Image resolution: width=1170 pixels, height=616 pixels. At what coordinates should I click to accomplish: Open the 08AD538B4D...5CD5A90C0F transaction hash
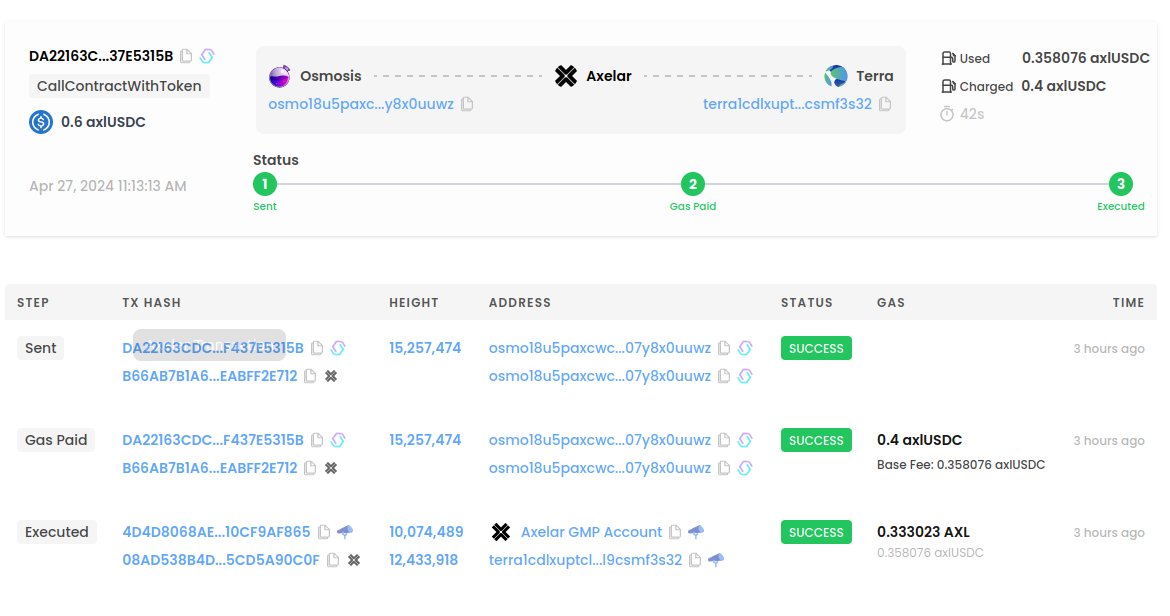point(221,559)
